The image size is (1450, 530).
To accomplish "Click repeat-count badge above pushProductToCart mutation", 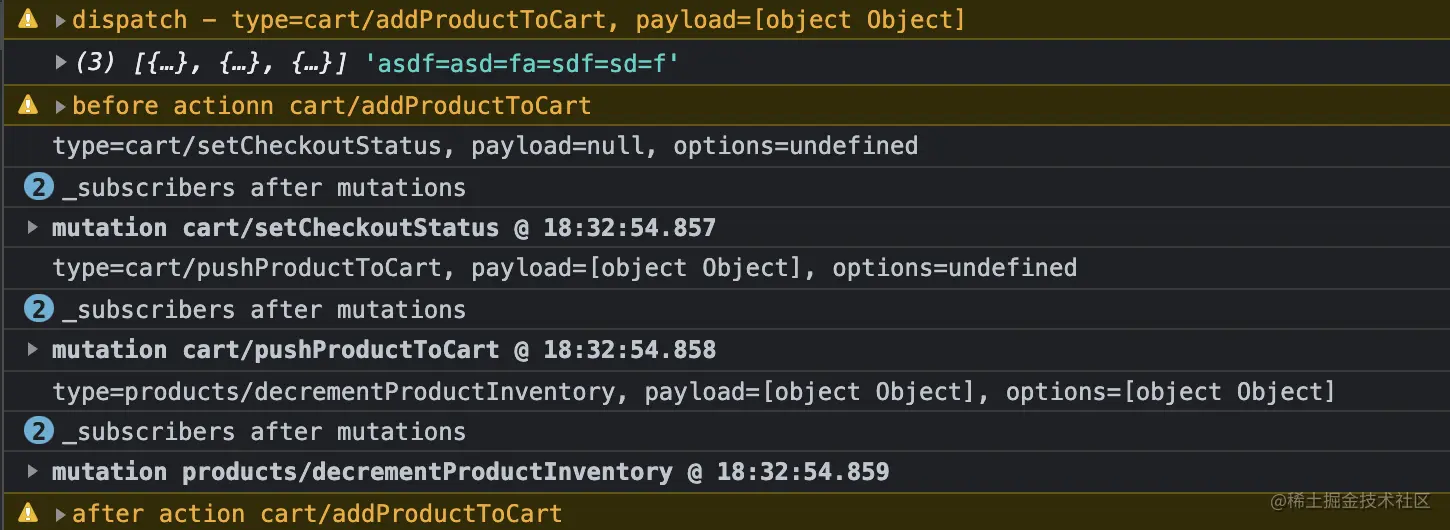I will (38, 309).
